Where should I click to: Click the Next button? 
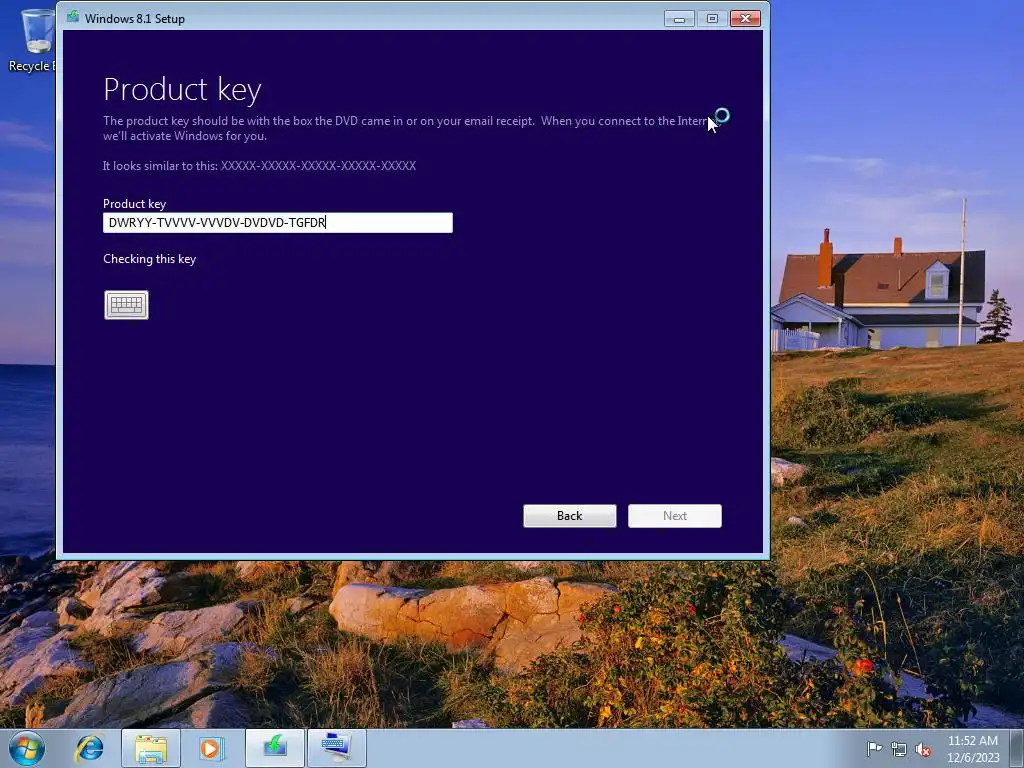click(x=675, y=516)
